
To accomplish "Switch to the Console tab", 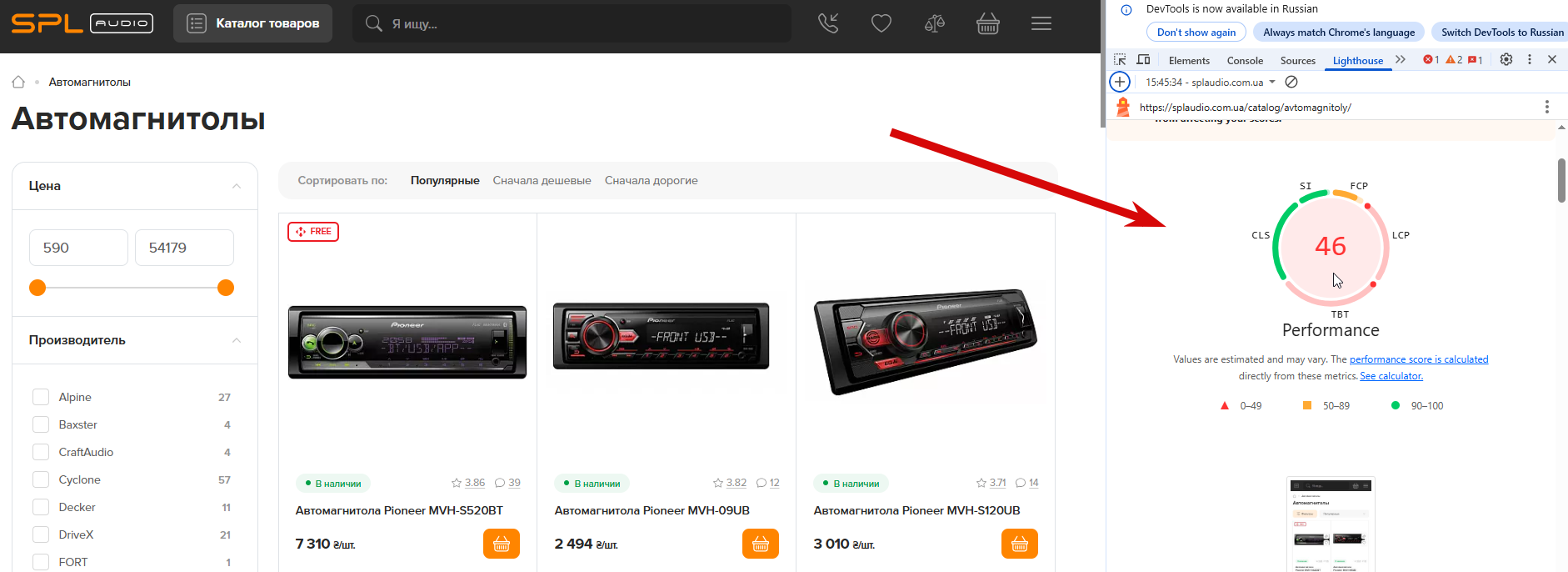I will tap(1245, 60).
